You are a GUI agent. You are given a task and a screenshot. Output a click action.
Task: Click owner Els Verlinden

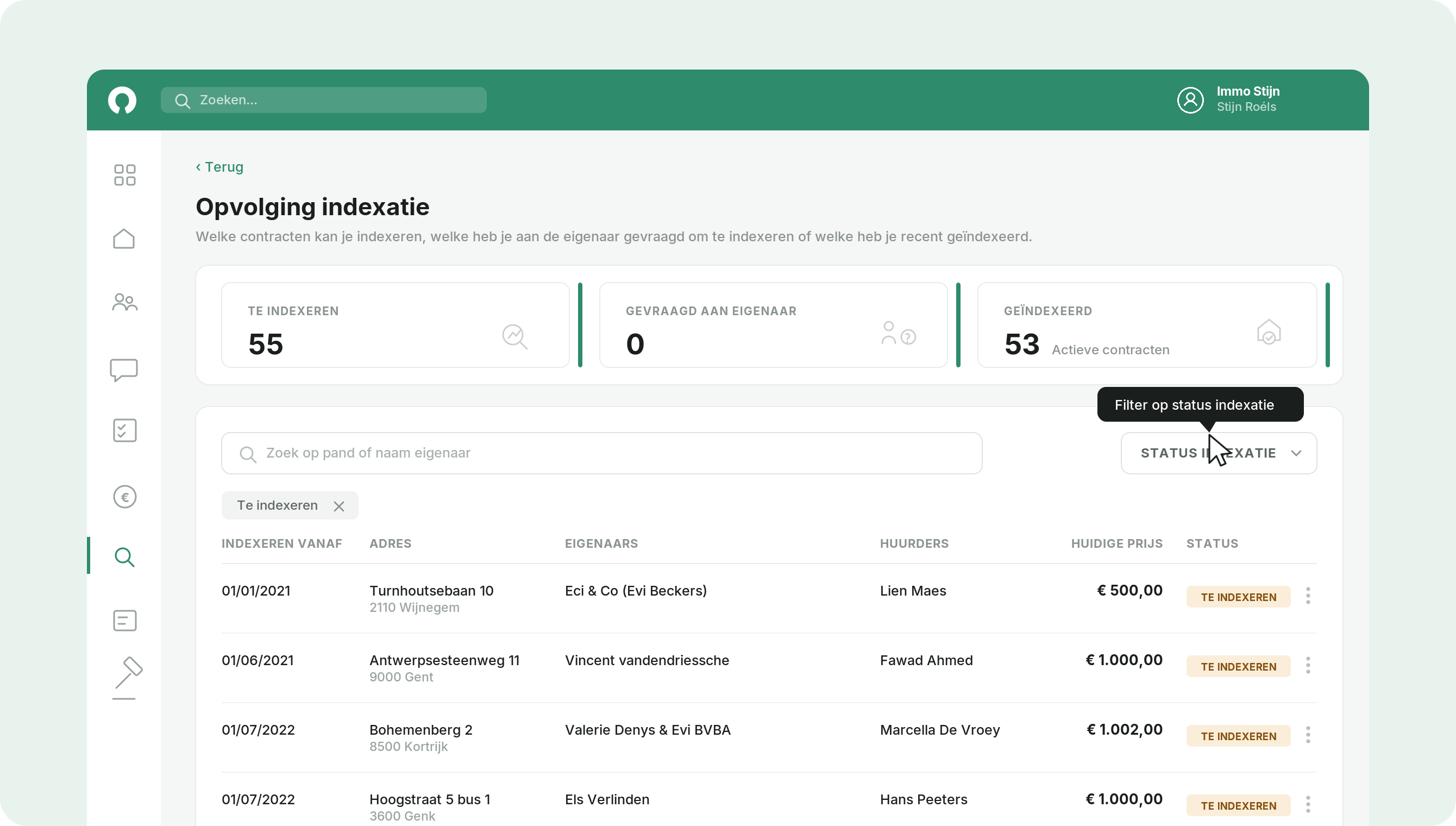(x=607, y=799)
